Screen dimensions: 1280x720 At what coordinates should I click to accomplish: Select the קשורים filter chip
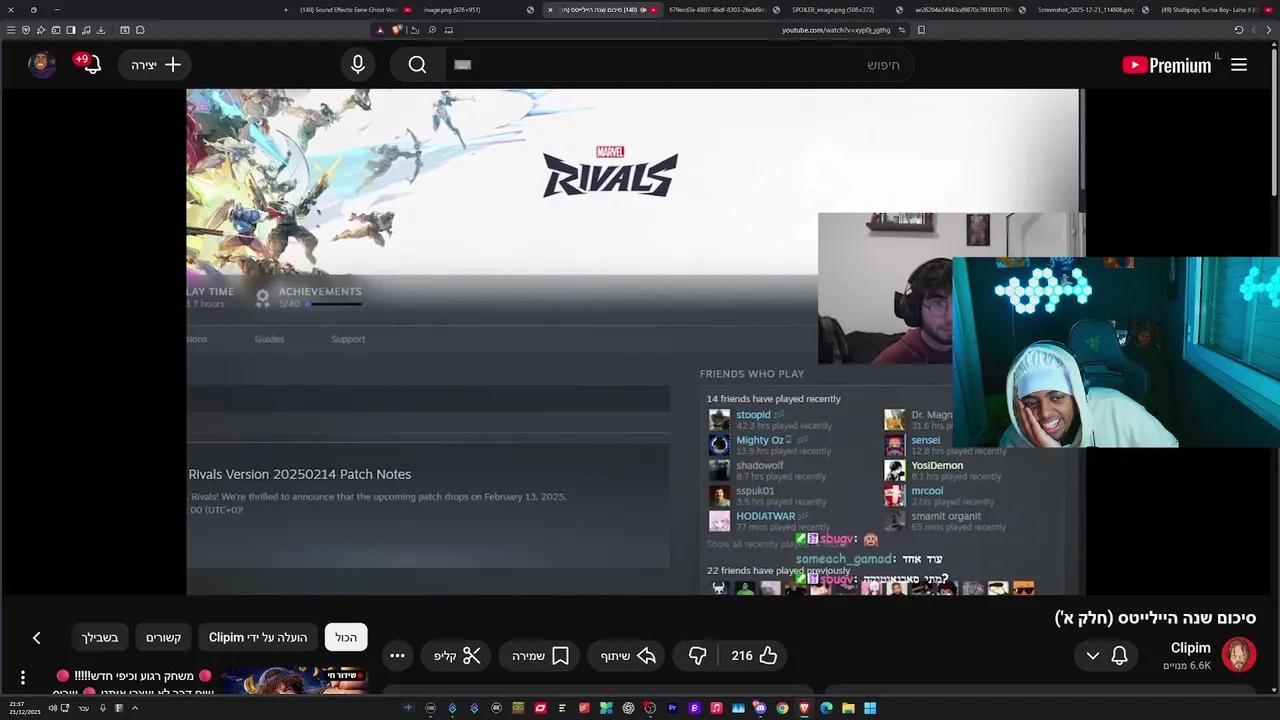tap(164, 637)
